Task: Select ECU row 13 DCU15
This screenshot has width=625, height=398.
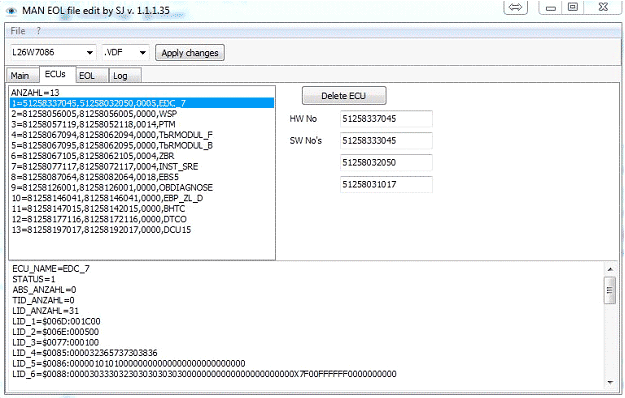Action: coord(142,230)
